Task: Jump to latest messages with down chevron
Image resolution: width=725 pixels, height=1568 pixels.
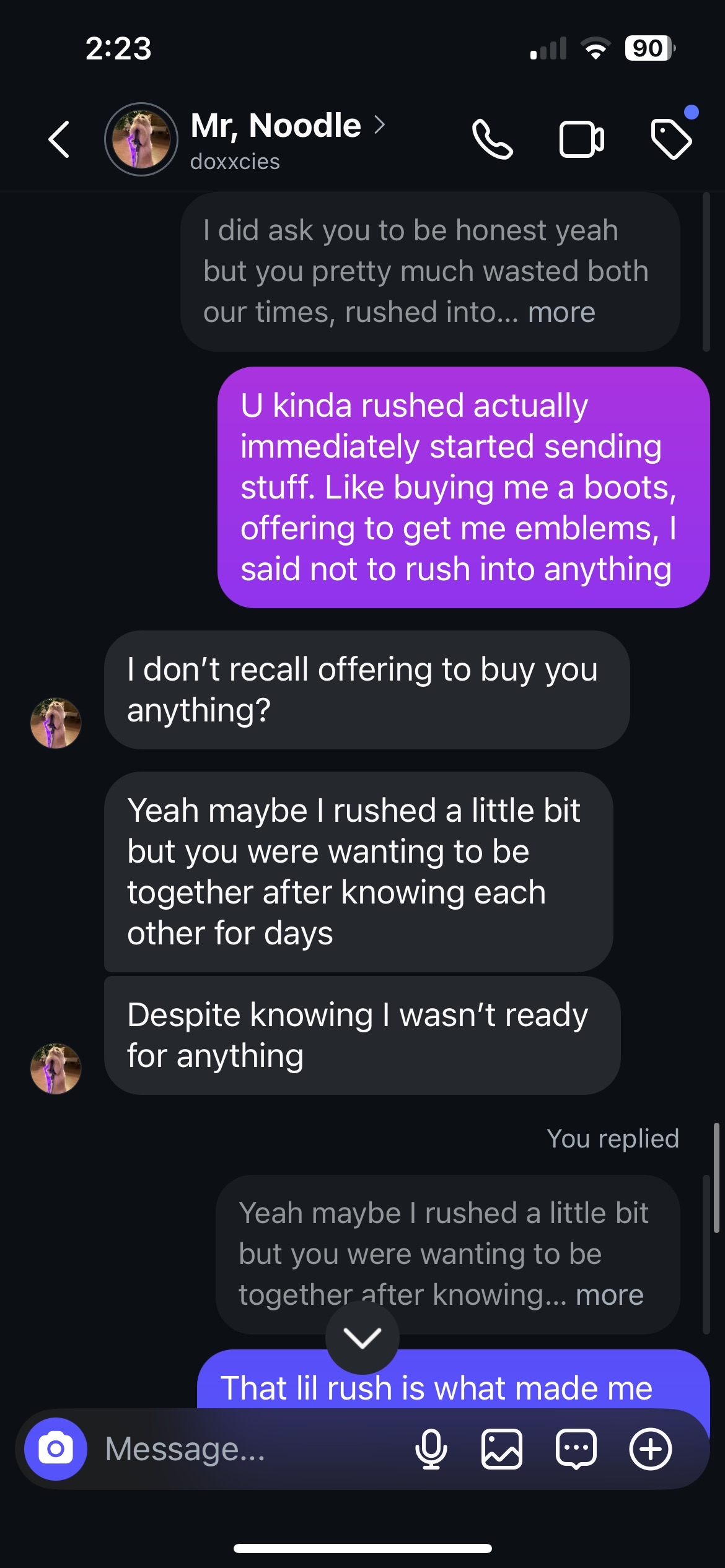Action: click(x=362, y=1339)
